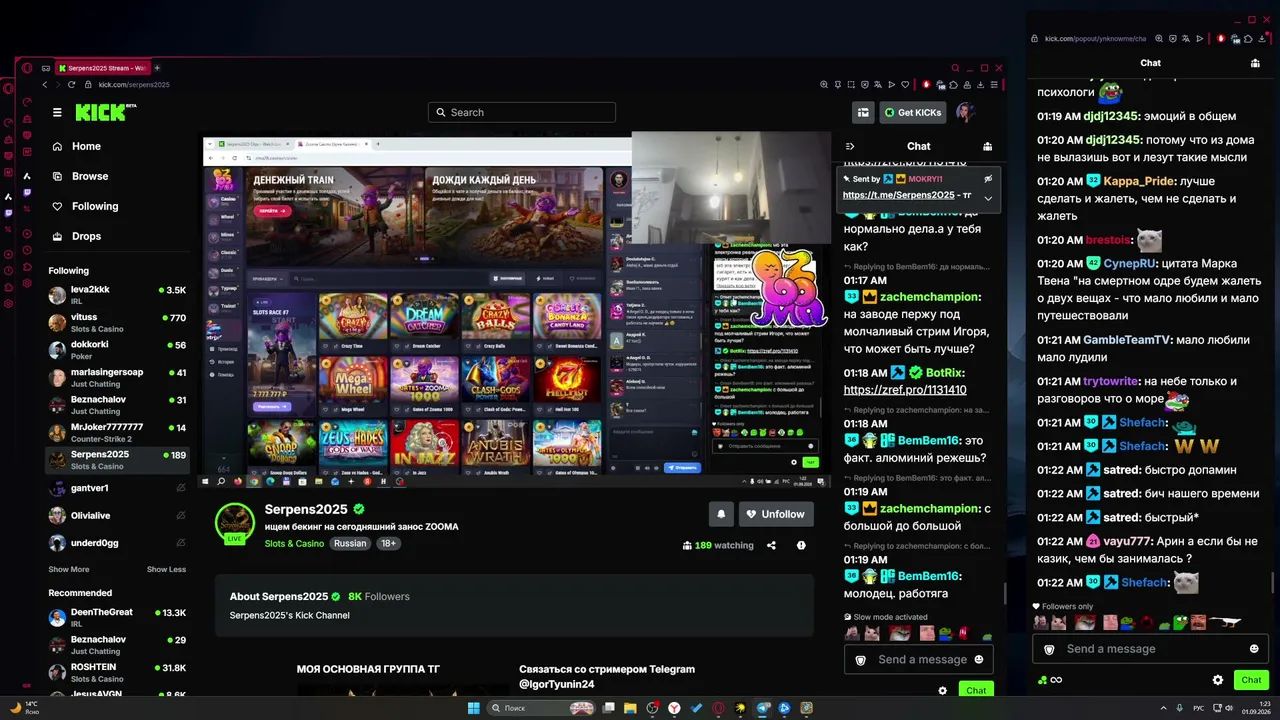Viewport: 1280px width, 720px height.
Task: Select leva2kkk channel in Following list
Action: (x=117, y=295)
